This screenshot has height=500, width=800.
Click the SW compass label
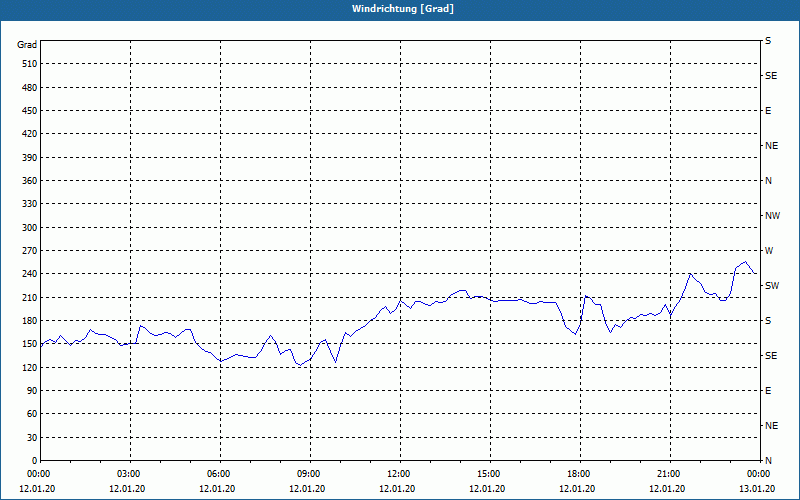[772, 286]
